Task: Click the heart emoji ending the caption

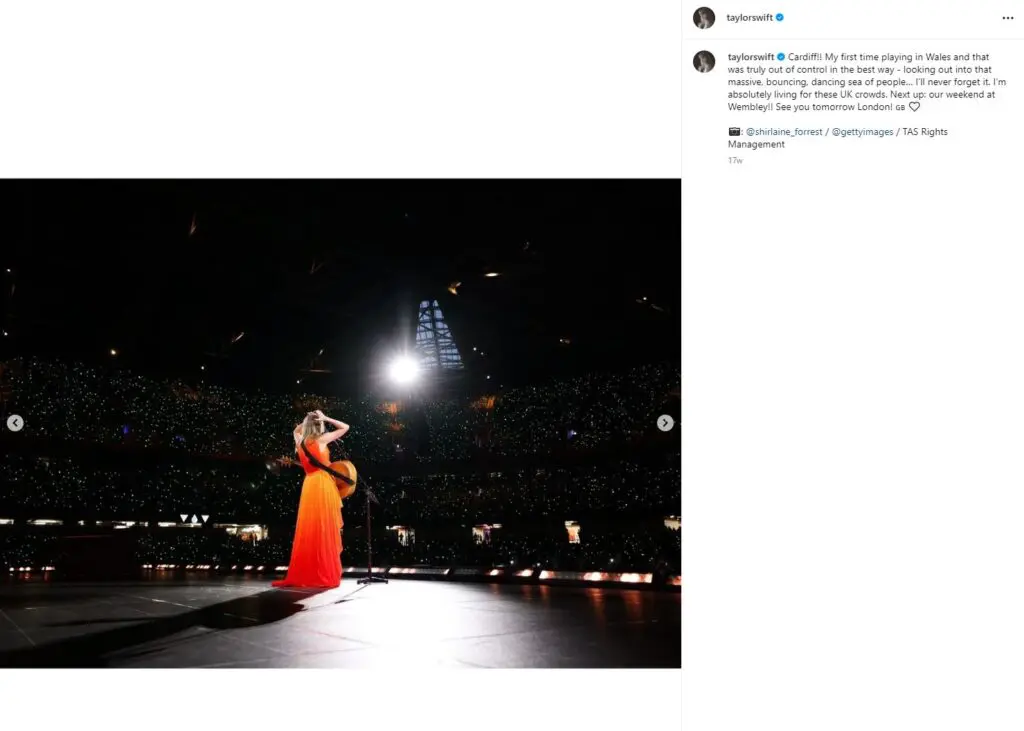Action: pyautogui.click(x=914, y=107)
